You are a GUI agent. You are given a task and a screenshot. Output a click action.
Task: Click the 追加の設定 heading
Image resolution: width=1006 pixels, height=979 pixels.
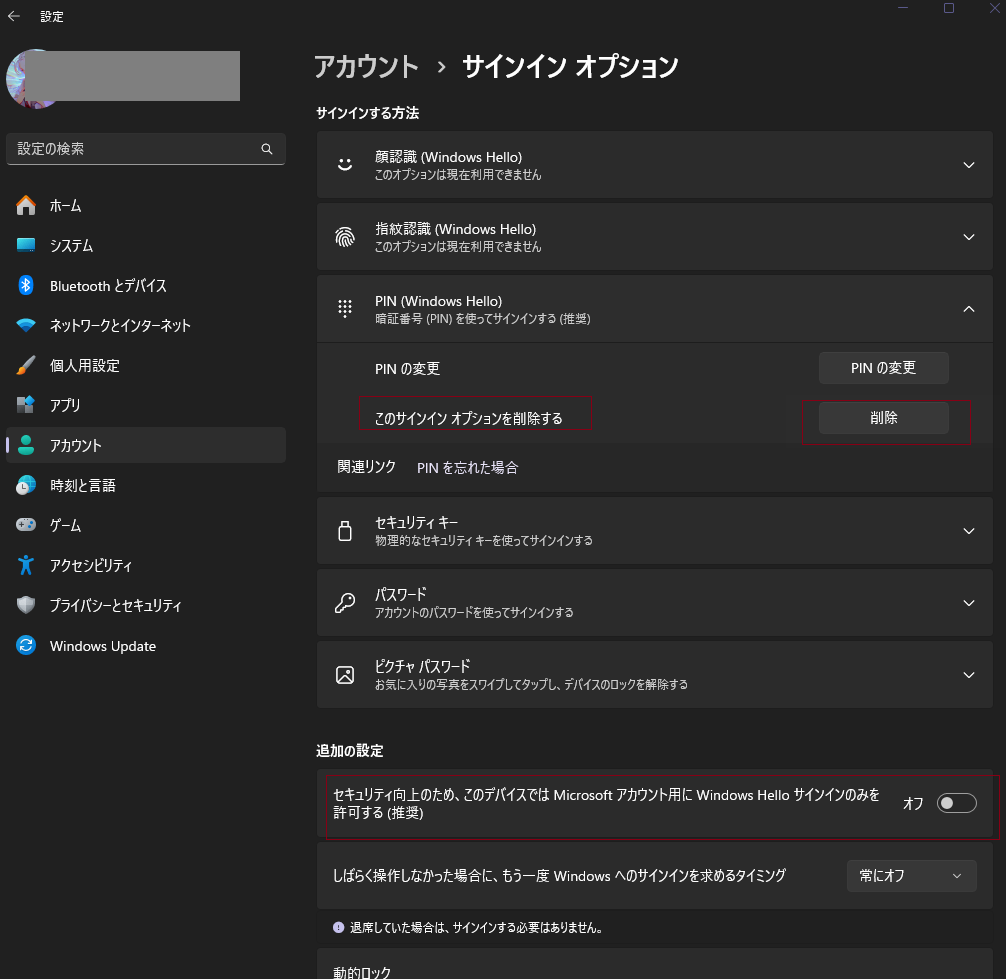point(350,751)
